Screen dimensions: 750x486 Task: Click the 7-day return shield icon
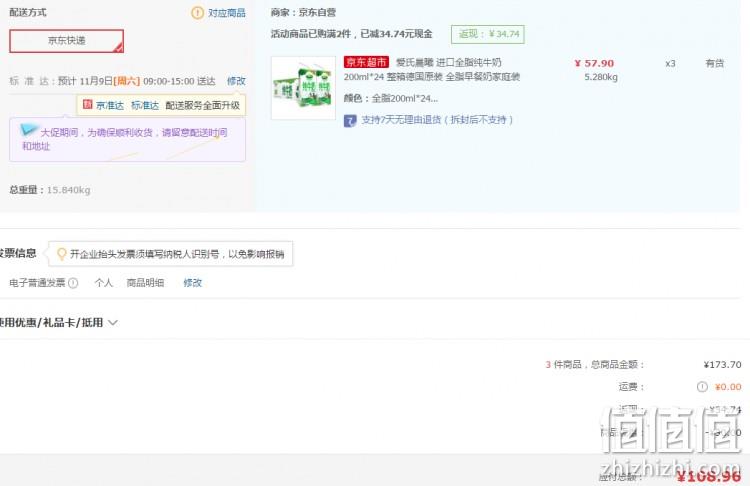(x=350, y=121)
